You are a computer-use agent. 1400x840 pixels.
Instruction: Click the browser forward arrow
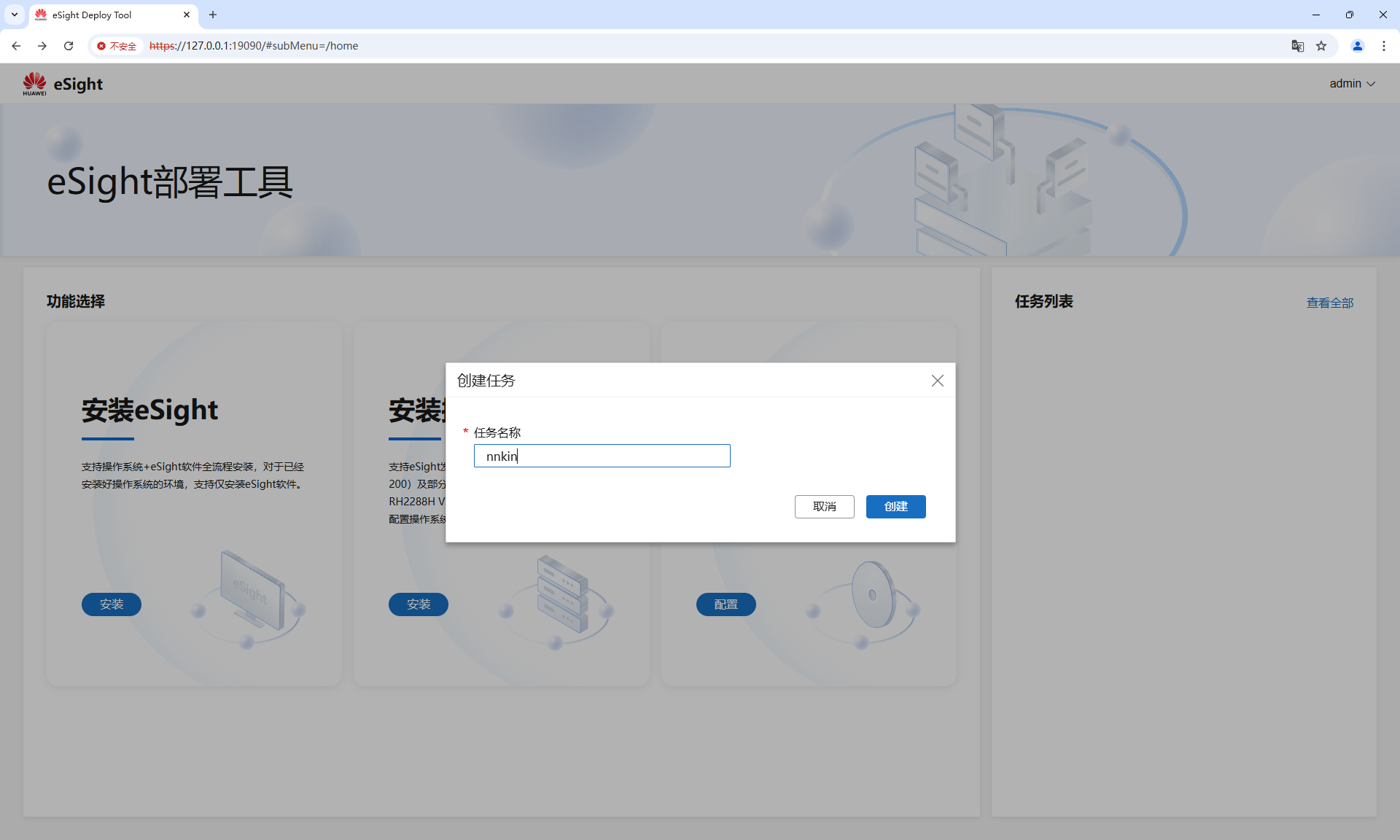click(x=42, y=46)
